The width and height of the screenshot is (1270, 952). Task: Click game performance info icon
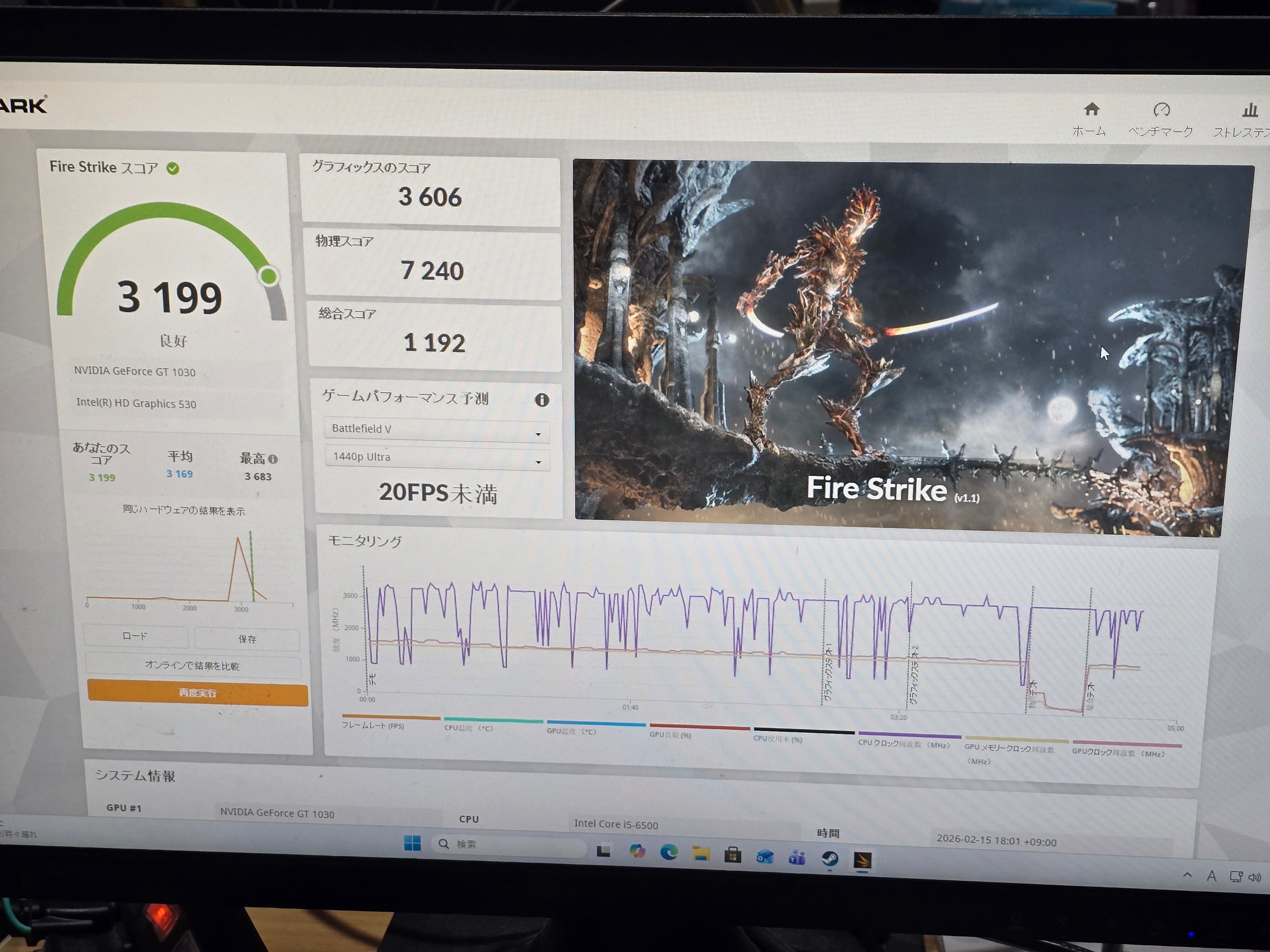[541, 400]
